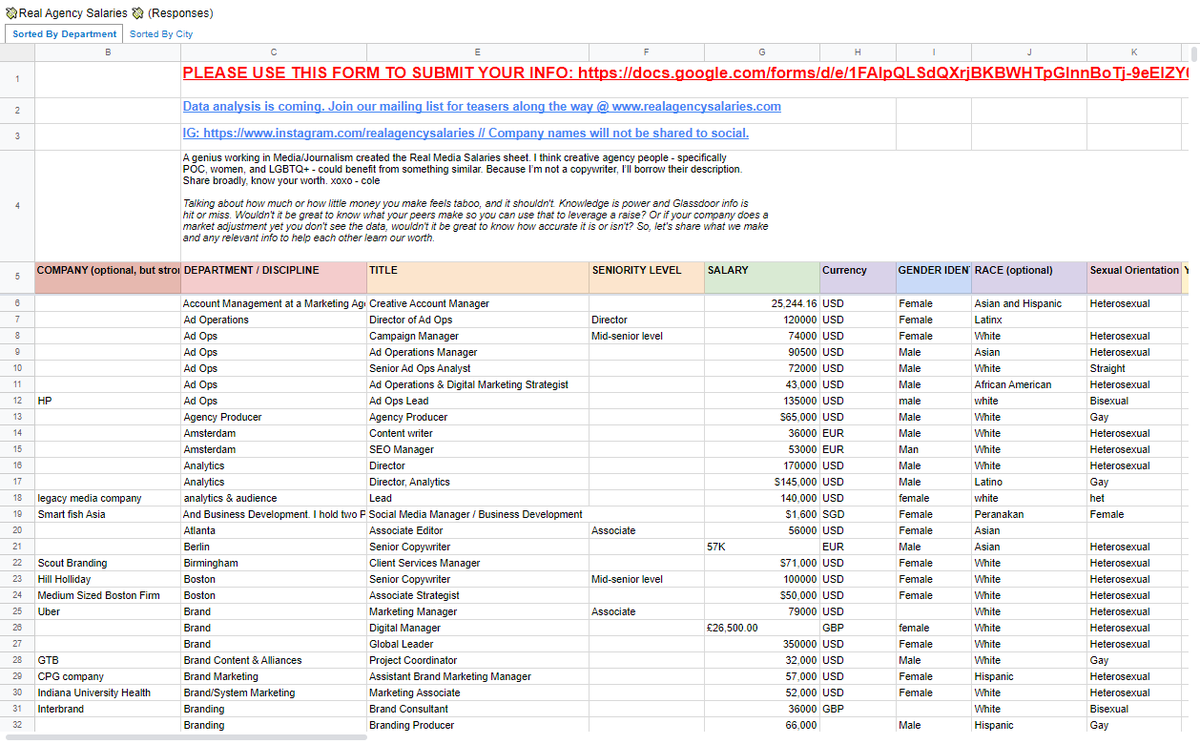This screenshot has width=1200, height=744.
Task: Select row 12 by clicking its row number
Action: (17, 400)
